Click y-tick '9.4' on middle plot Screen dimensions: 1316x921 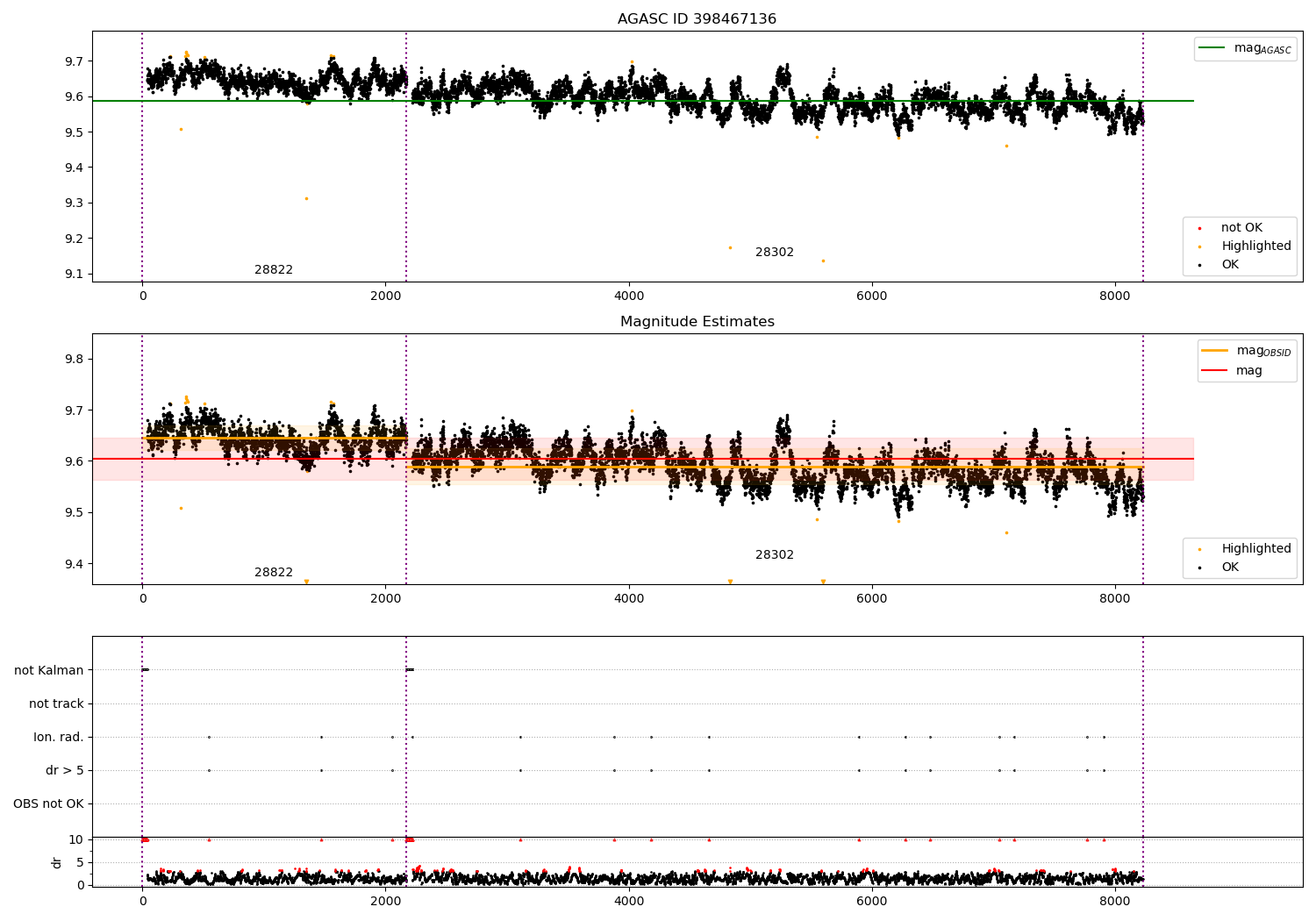74,564
